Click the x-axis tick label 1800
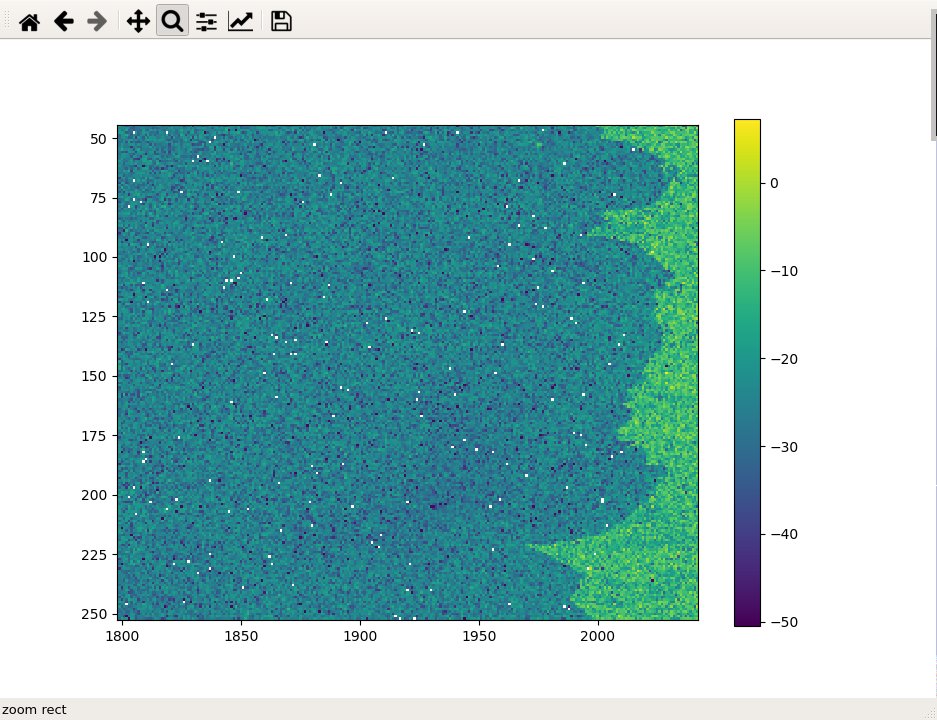The image size is (937, 720). pos(122,636)
